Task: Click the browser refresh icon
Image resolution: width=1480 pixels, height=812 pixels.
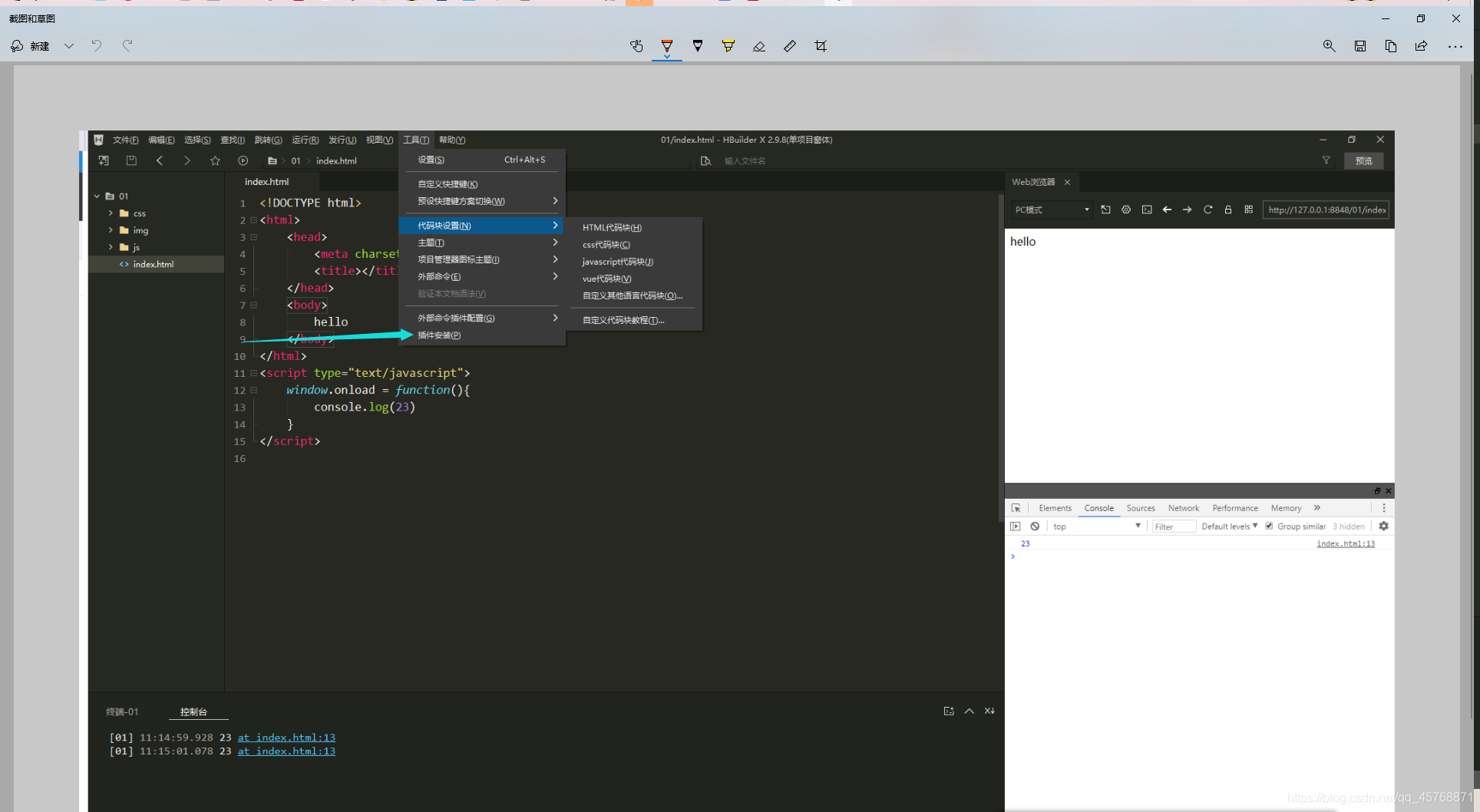Action: (1207, 210)
